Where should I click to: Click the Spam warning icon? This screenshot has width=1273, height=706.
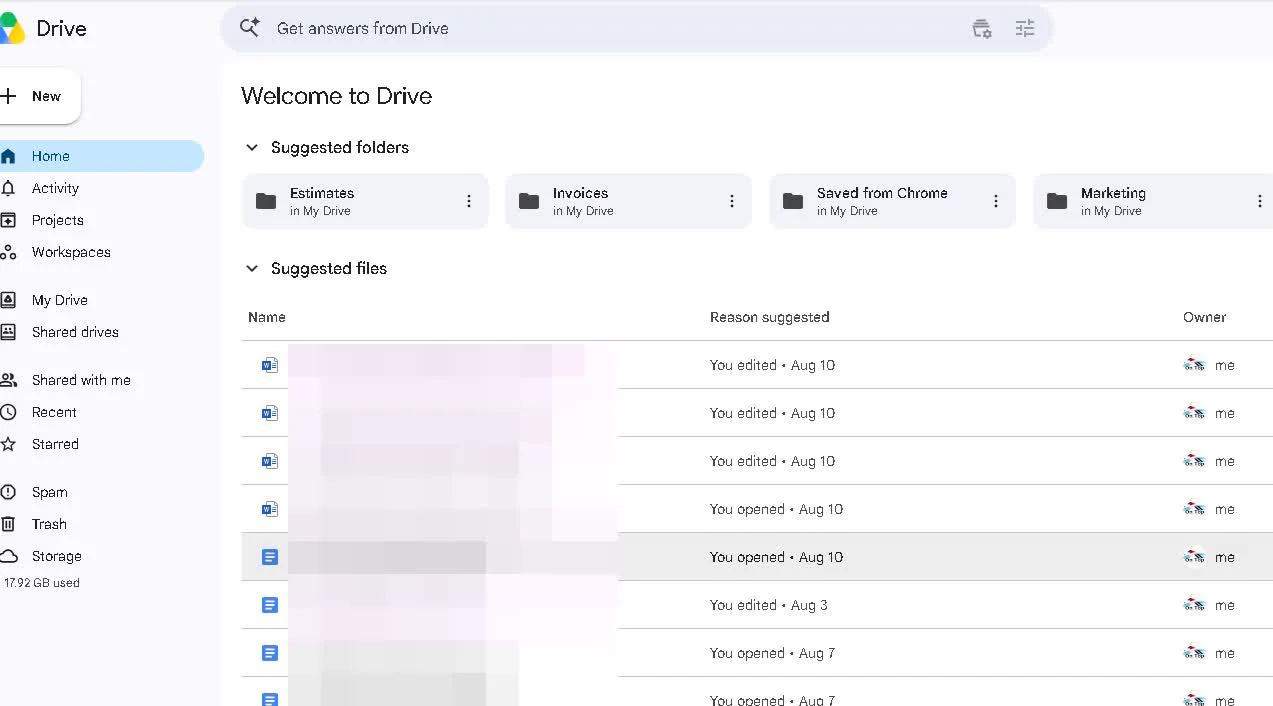pyautogui.click(x=8, y=492)
